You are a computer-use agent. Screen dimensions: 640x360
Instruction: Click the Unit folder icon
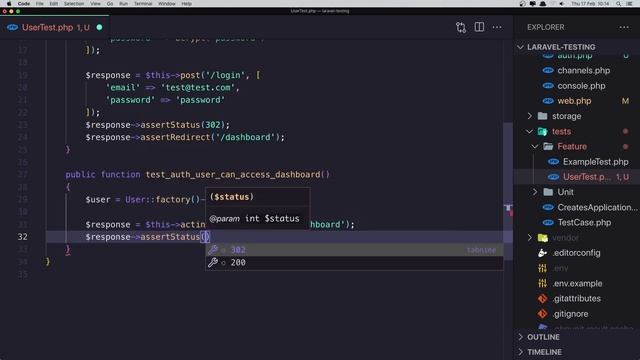[548, 192]
